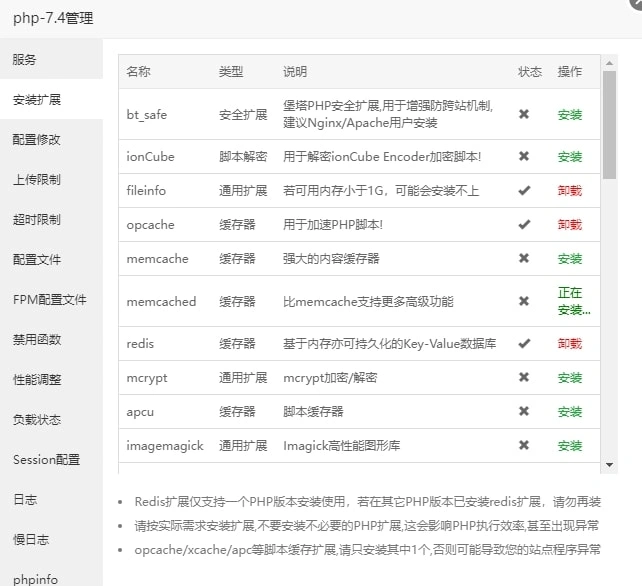Click the X status icon for ionCube

coord(524,157)
